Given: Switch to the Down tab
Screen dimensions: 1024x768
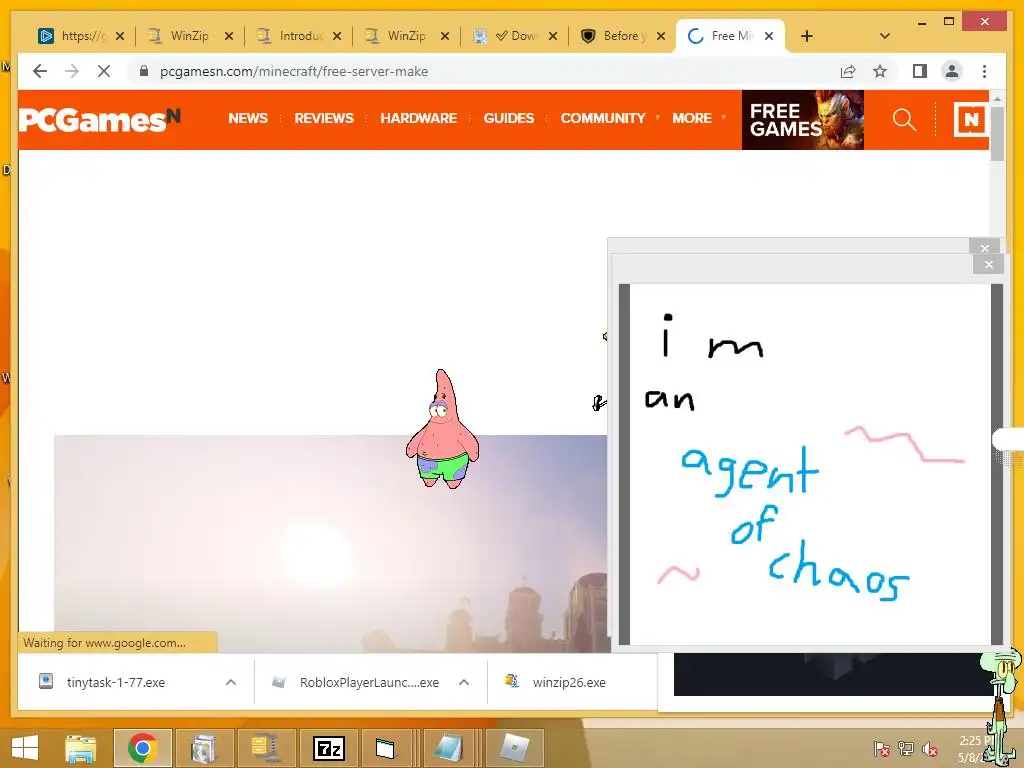Looking at the screenshot, I should click(x=515, y=36).
